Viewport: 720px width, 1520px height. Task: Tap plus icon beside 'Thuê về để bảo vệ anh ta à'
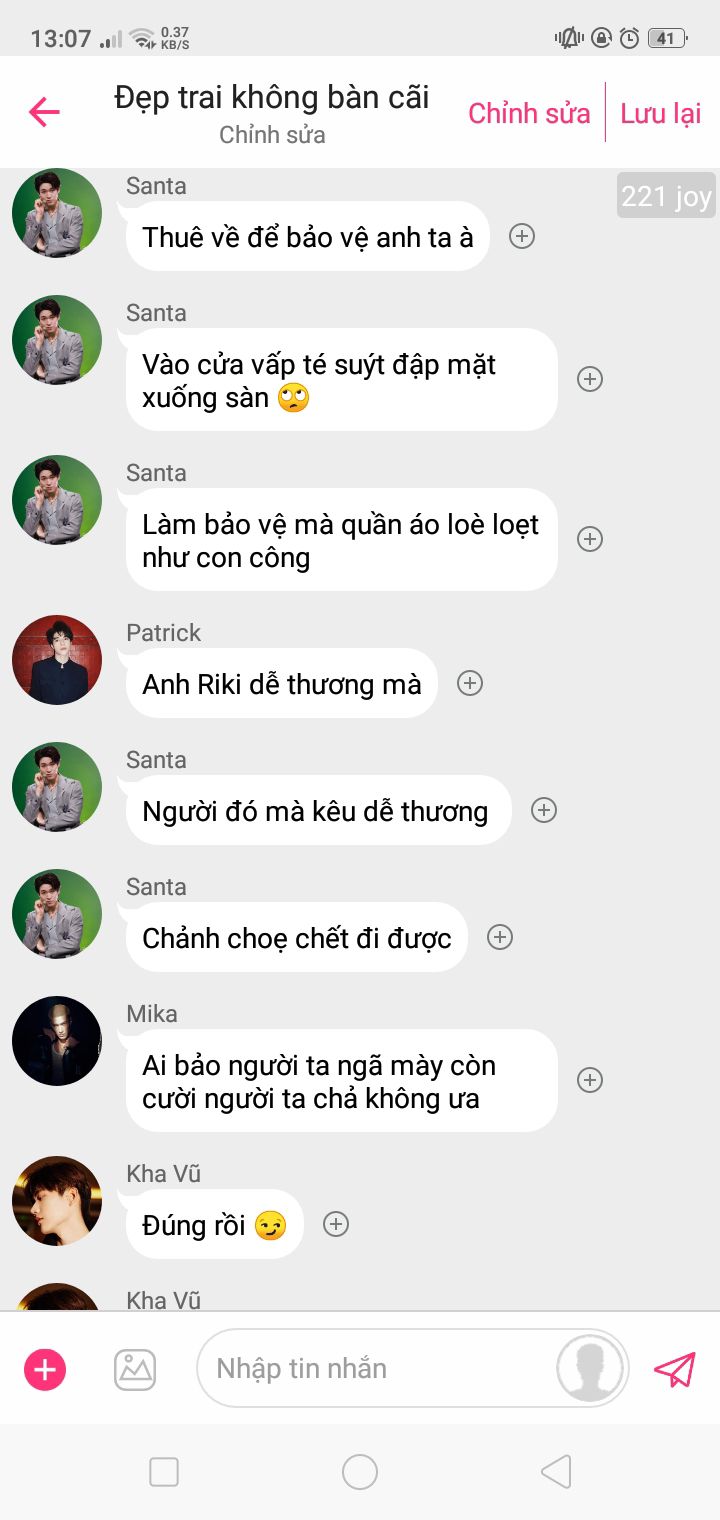[522, 236]
